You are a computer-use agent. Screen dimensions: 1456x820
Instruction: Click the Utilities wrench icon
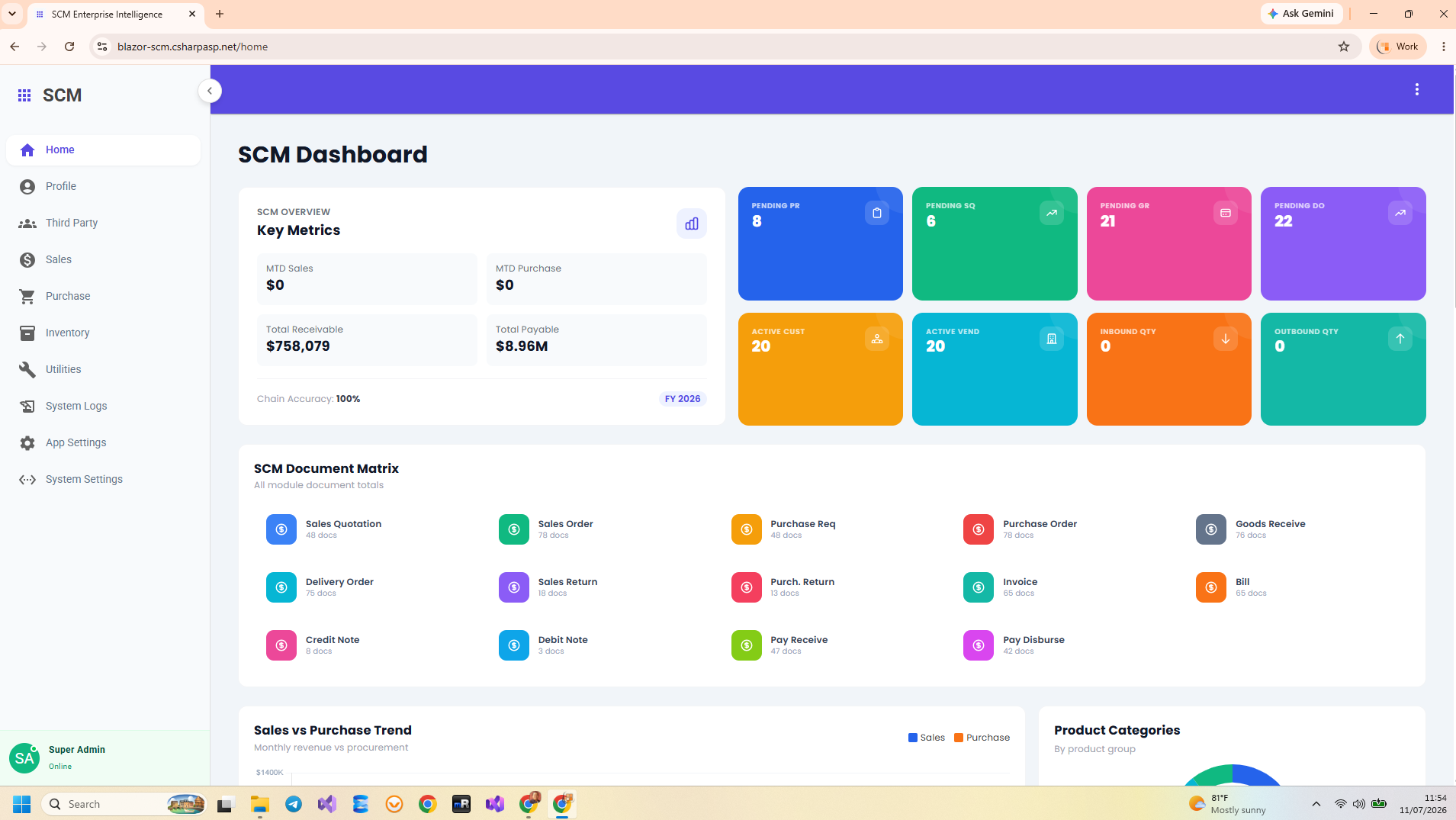pos(27,369)
